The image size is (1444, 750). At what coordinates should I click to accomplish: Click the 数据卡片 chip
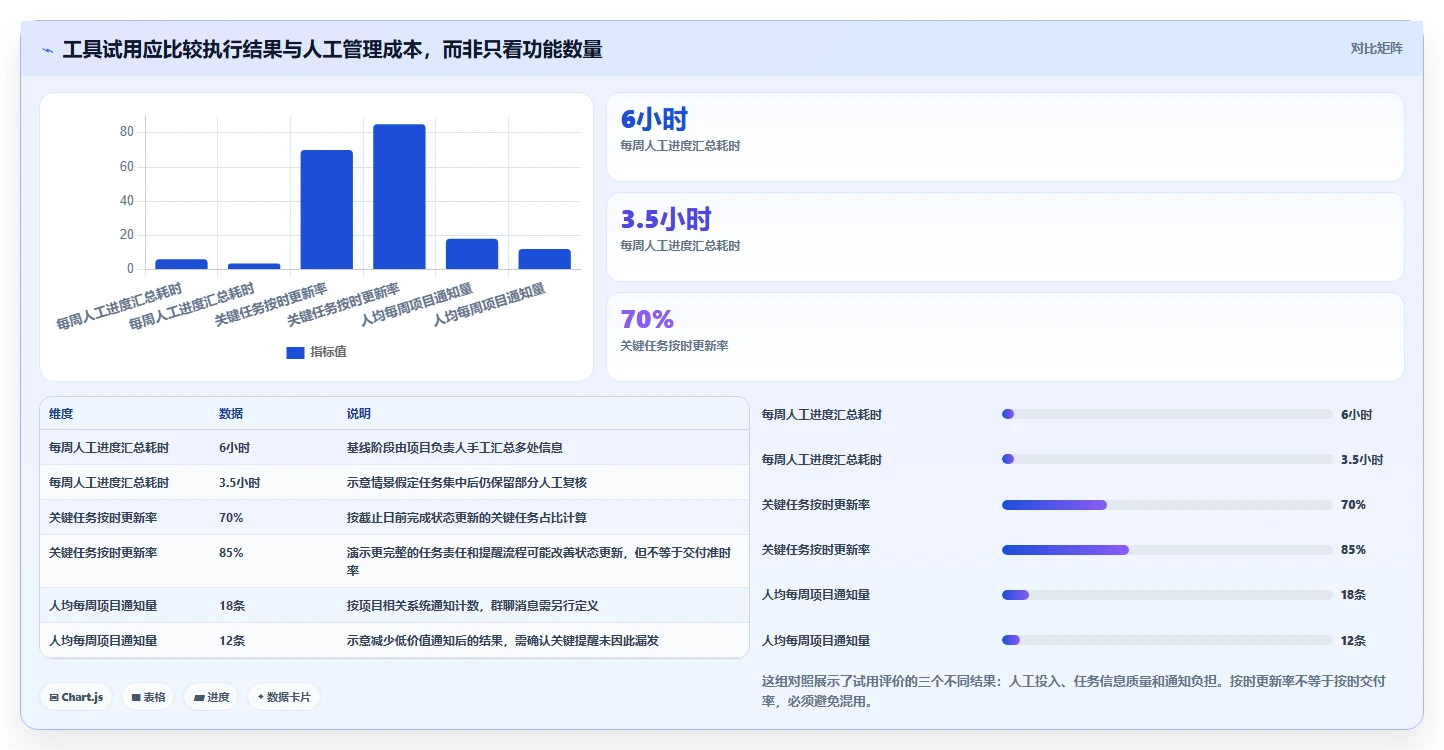pyautogui.click(x=284, y=697)
